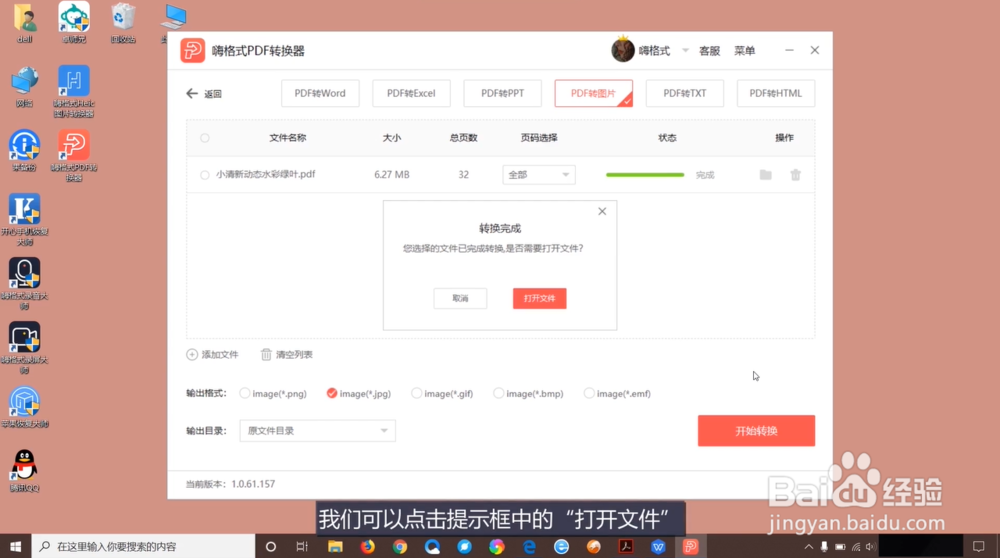Switch to the PDF转Excel tab

pyautogui.click(x=411, y=93)
